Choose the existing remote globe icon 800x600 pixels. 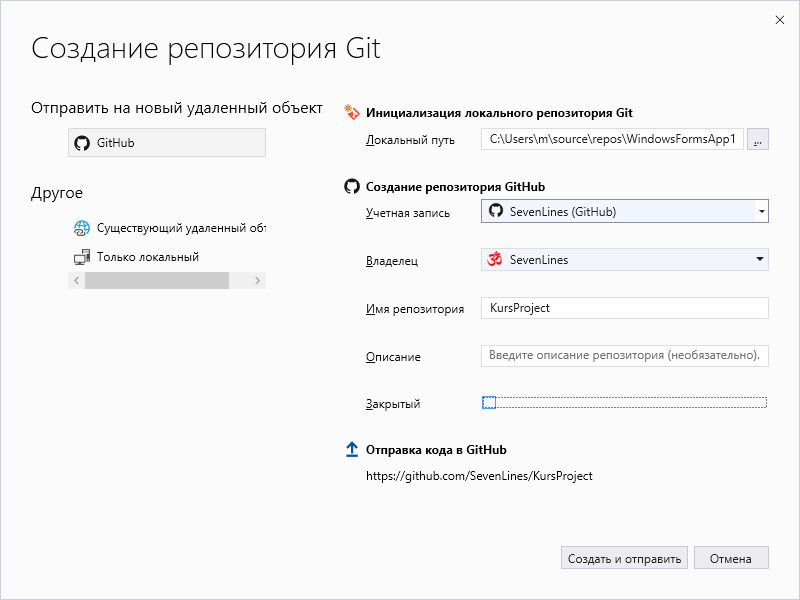tap(82, 228)
